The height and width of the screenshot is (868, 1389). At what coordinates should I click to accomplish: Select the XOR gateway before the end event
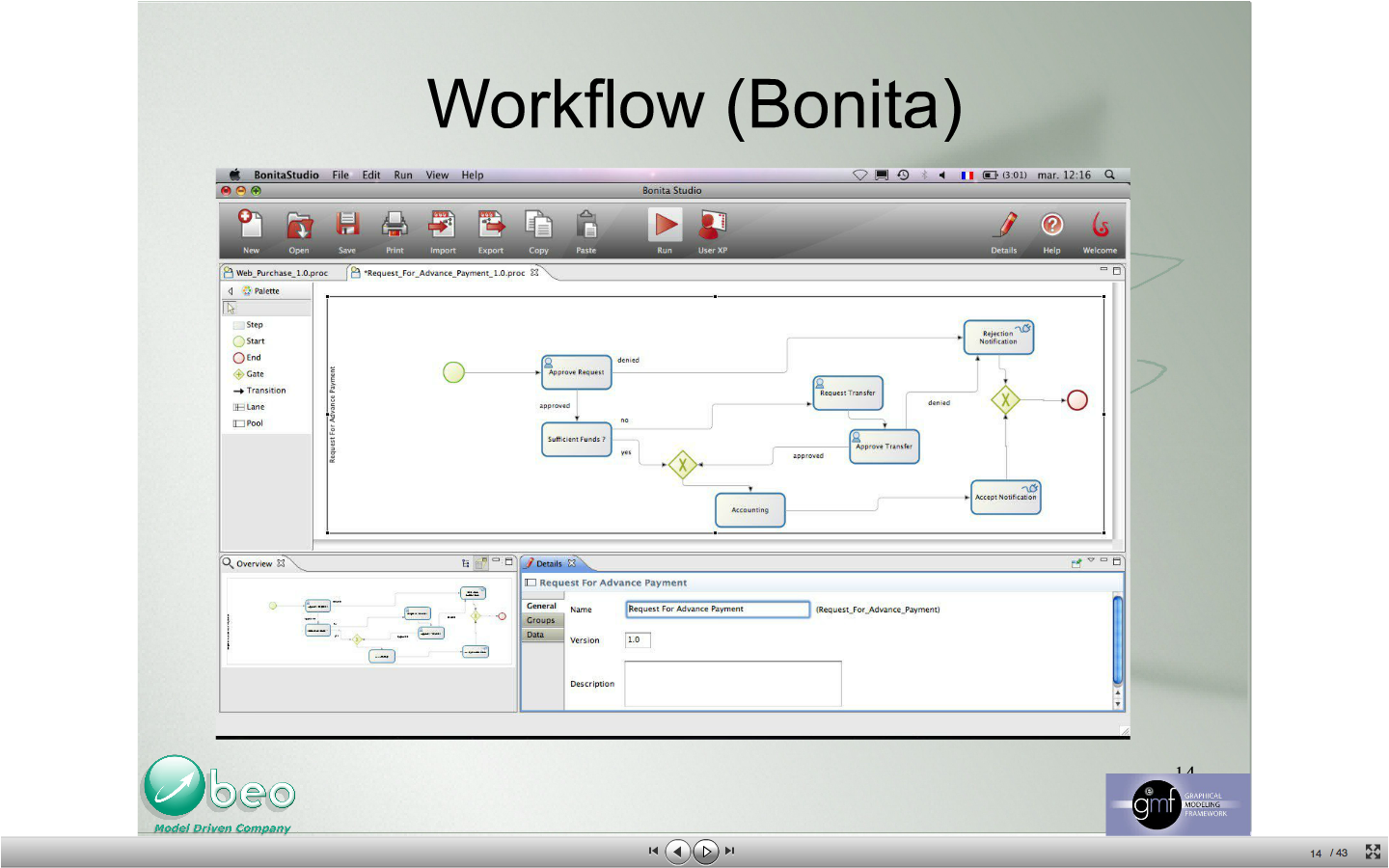(1006, 399)
